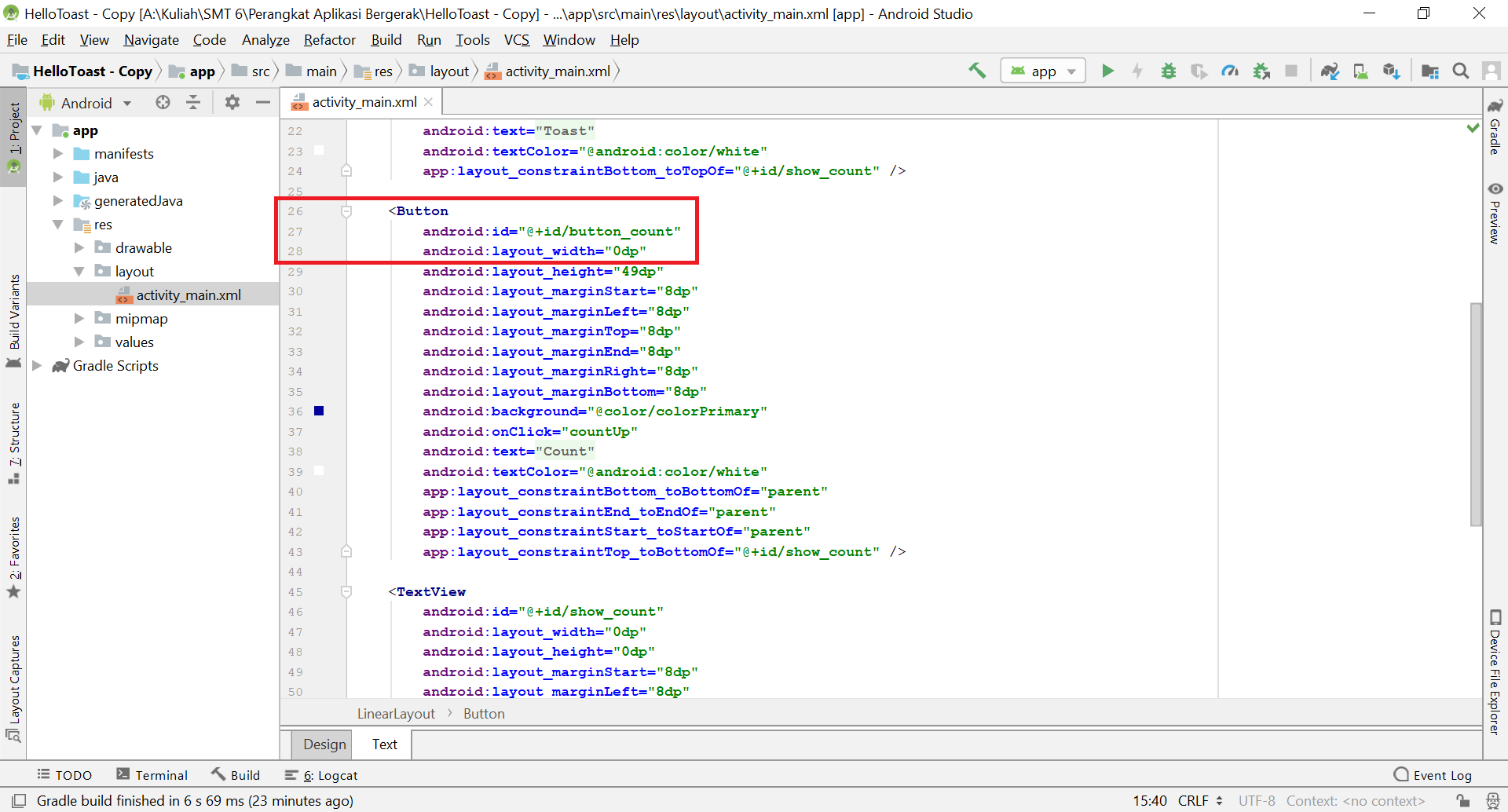Open the AVD Manager icon

tap(1361, 71)
